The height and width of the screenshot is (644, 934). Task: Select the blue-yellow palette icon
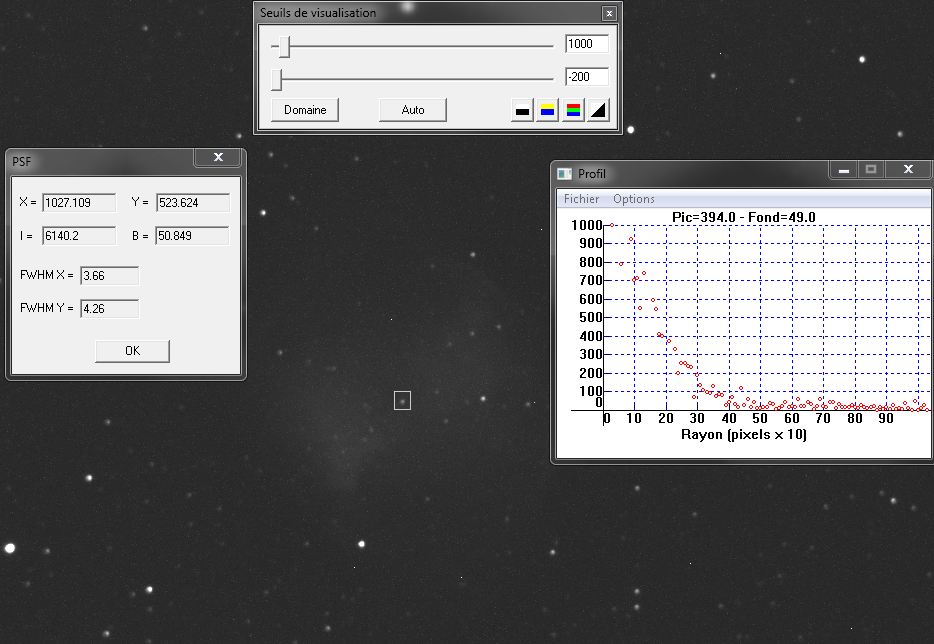[547, 110]
